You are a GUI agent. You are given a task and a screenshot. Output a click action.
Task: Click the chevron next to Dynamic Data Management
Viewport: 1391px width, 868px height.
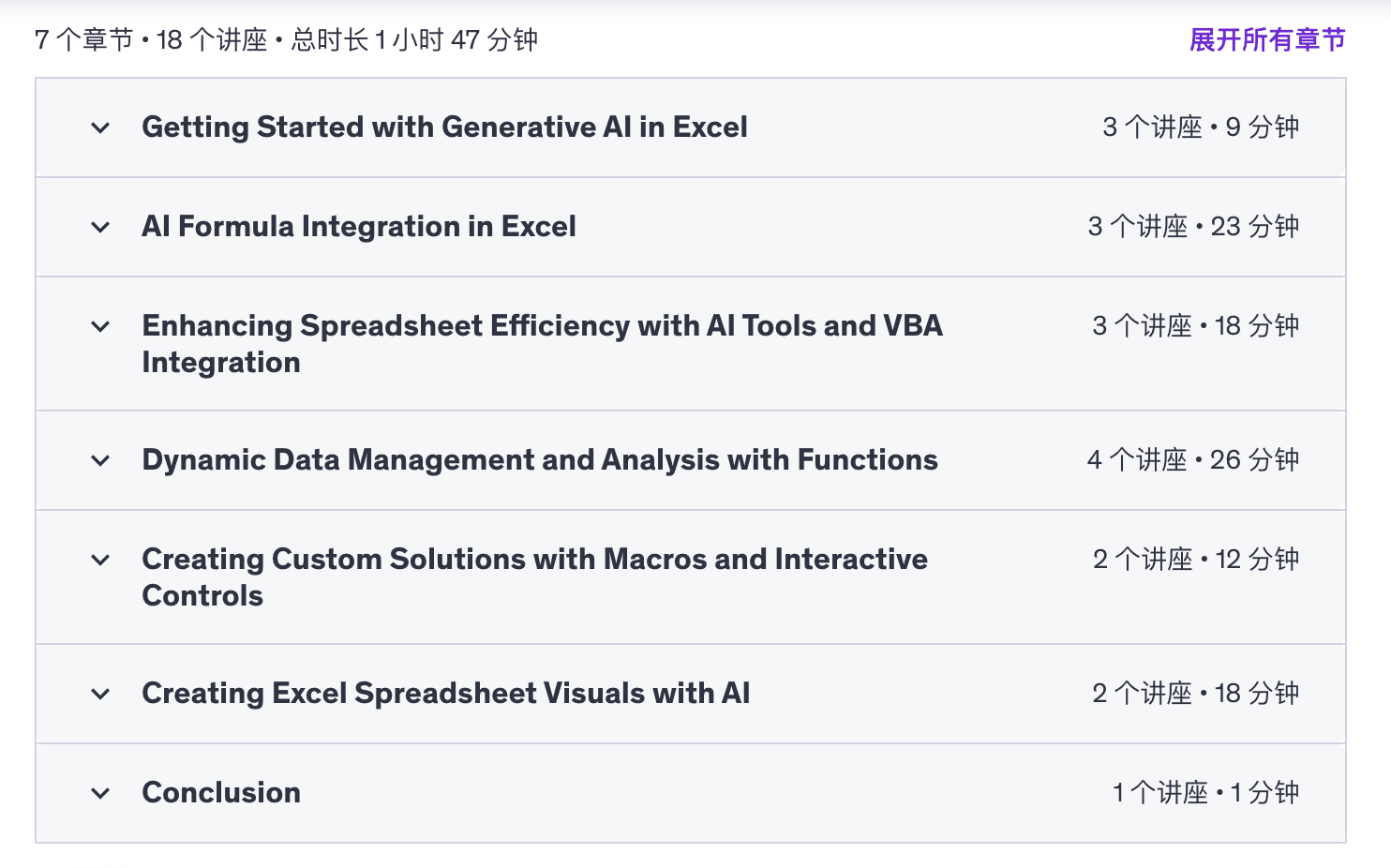pos(100,460)
